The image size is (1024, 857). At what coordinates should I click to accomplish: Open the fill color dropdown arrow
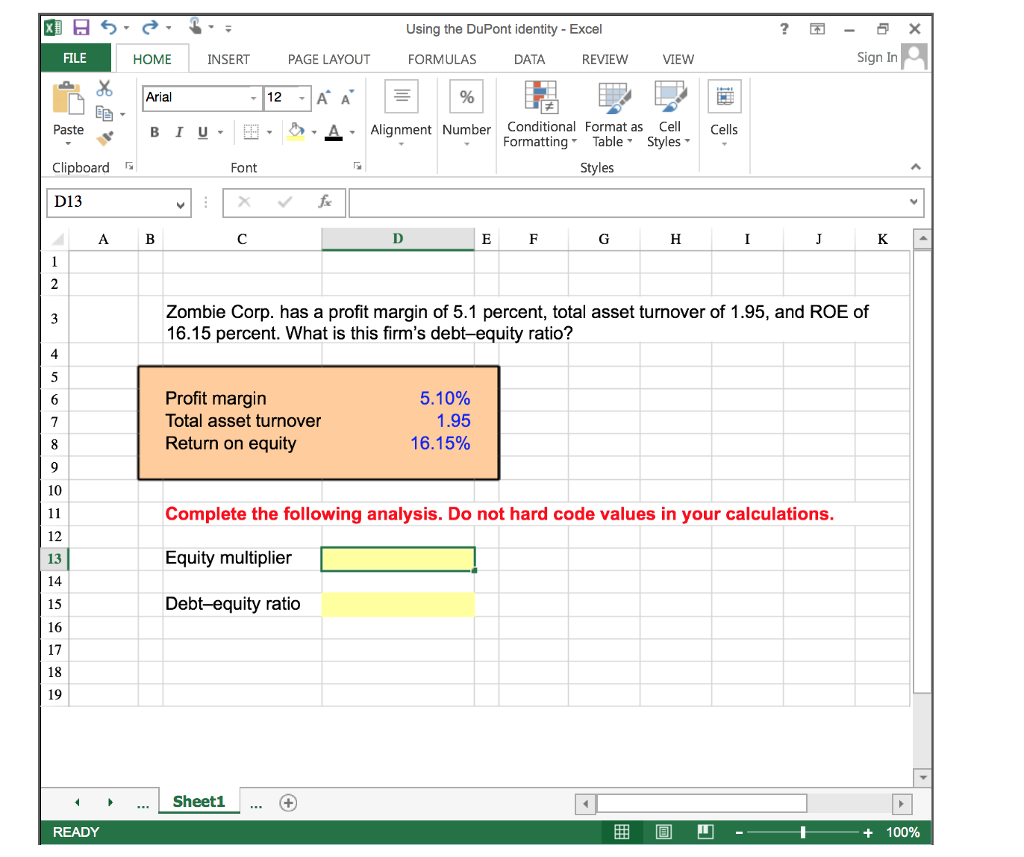314,131
